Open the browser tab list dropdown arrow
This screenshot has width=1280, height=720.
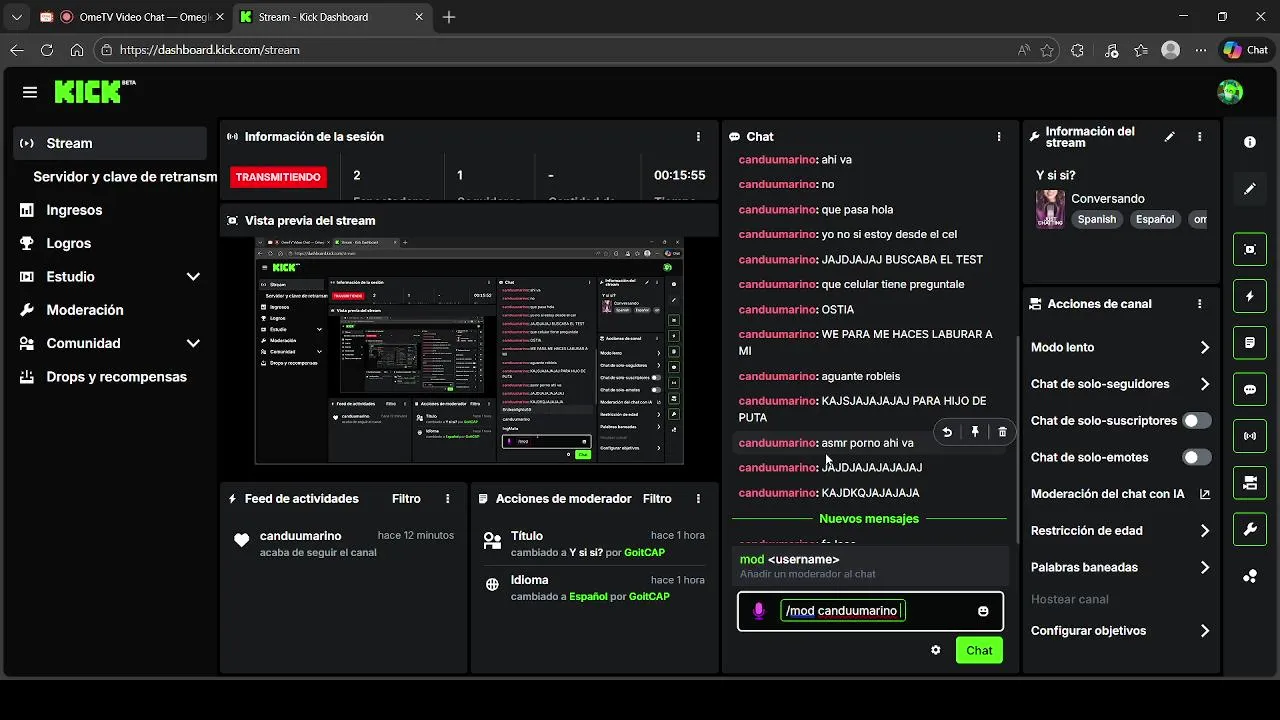(16, 17)
